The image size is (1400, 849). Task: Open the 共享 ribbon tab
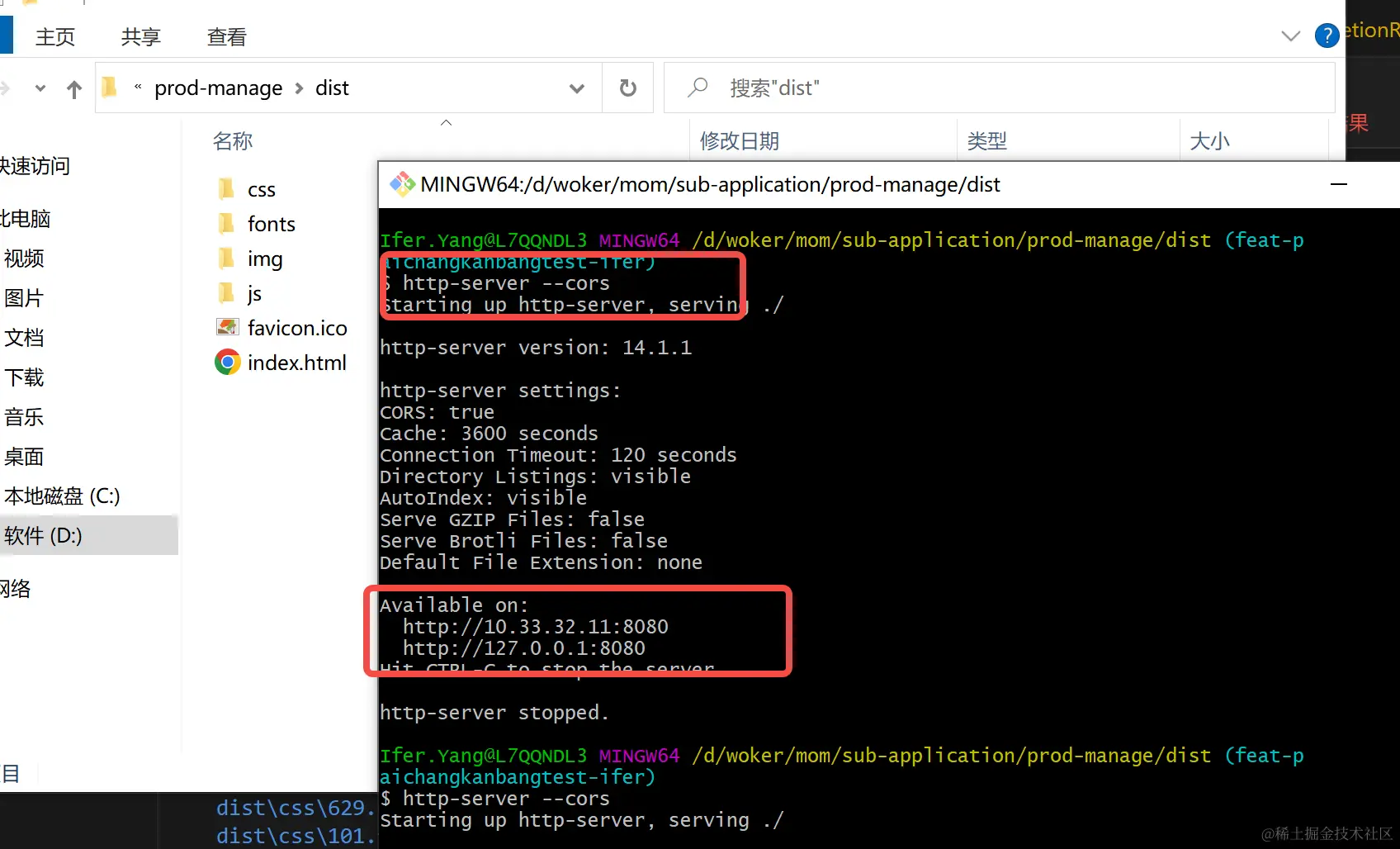pyautogui.click(x=141, y=37)
